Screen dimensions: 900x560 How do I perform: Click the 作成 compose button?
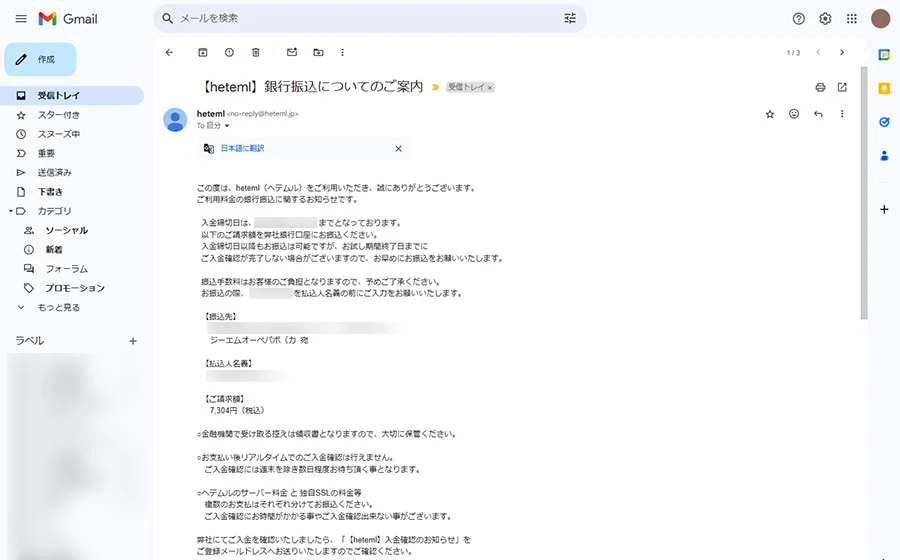40,60
